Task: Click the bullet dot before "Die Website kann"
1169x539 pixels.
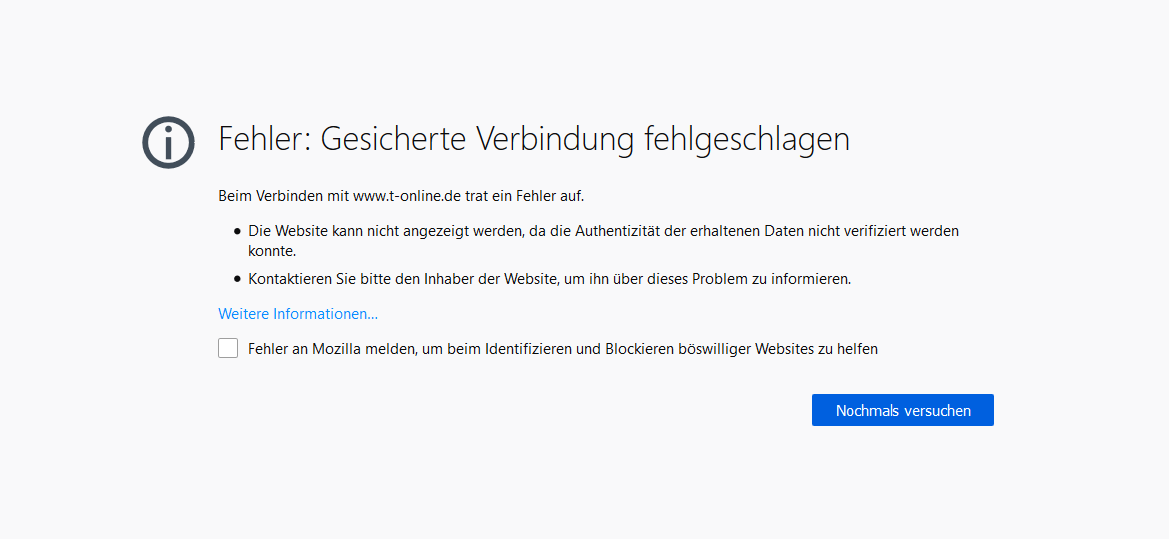Action: [x=238, y=232]
